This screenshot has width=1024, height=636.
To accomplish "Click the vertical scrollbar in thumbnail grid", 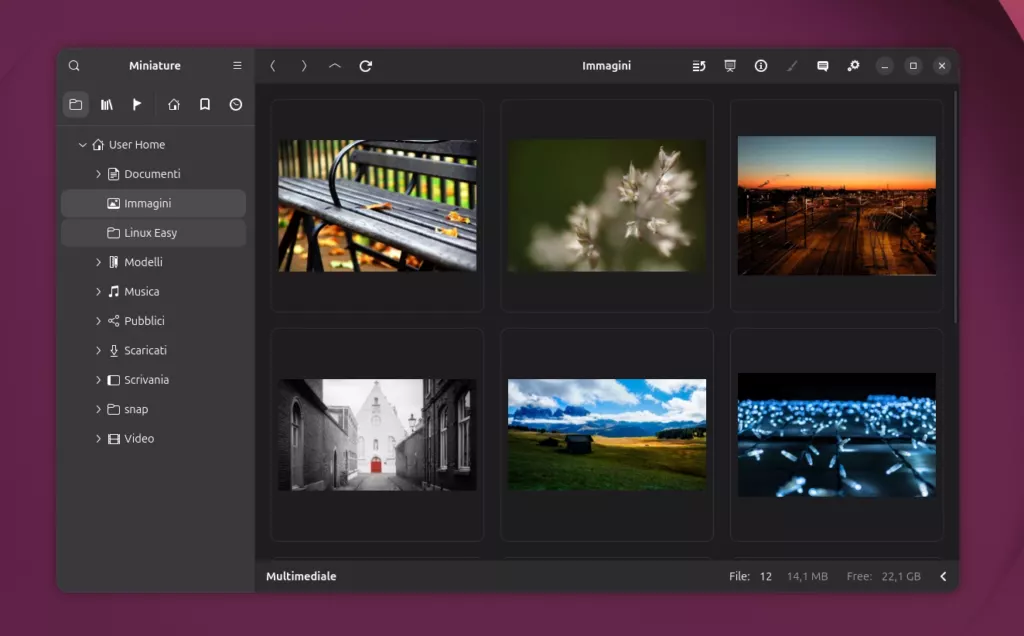I will [955, 208].
